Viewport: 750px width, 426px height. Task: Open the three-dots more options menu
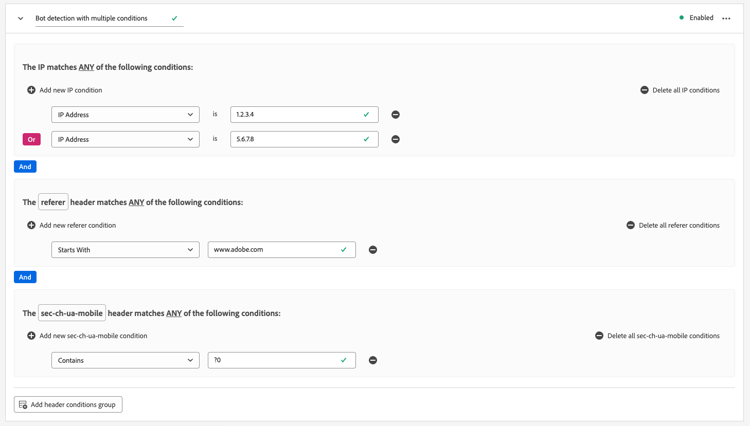726,18
